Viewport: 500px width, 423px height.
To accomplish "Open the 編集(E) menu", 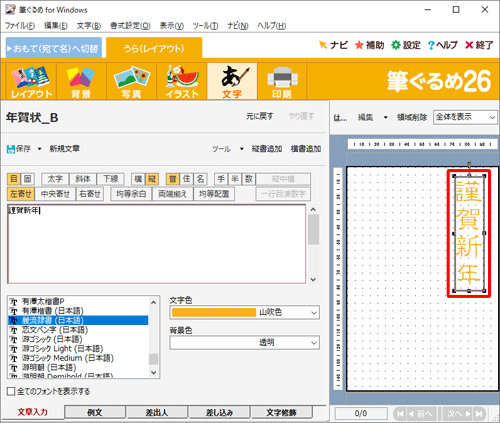I will click(x=56, y=26).
